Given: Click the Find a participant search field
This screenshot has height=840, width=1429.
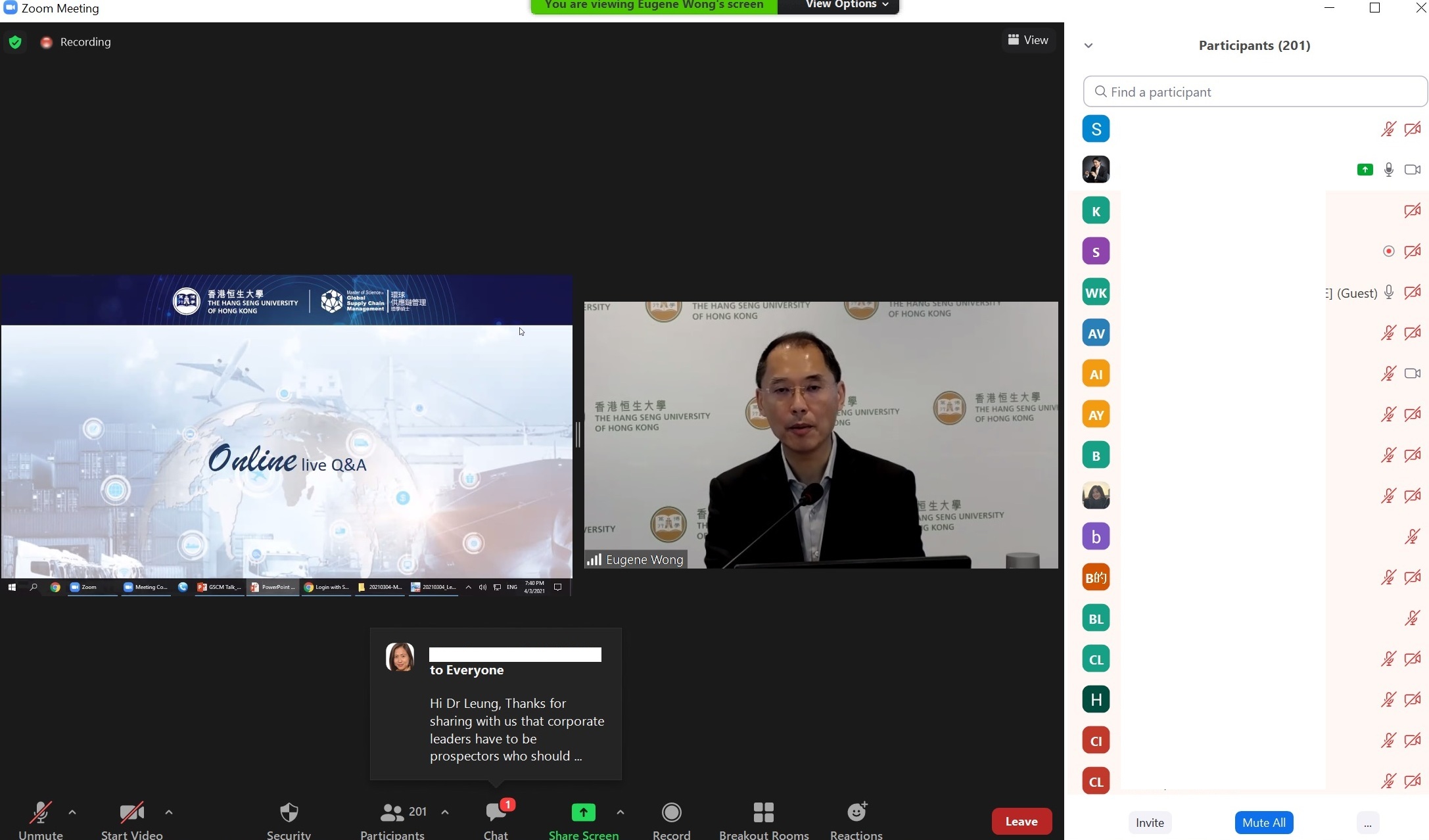Looking at the screenshot, I should [x=1254, y=92].
